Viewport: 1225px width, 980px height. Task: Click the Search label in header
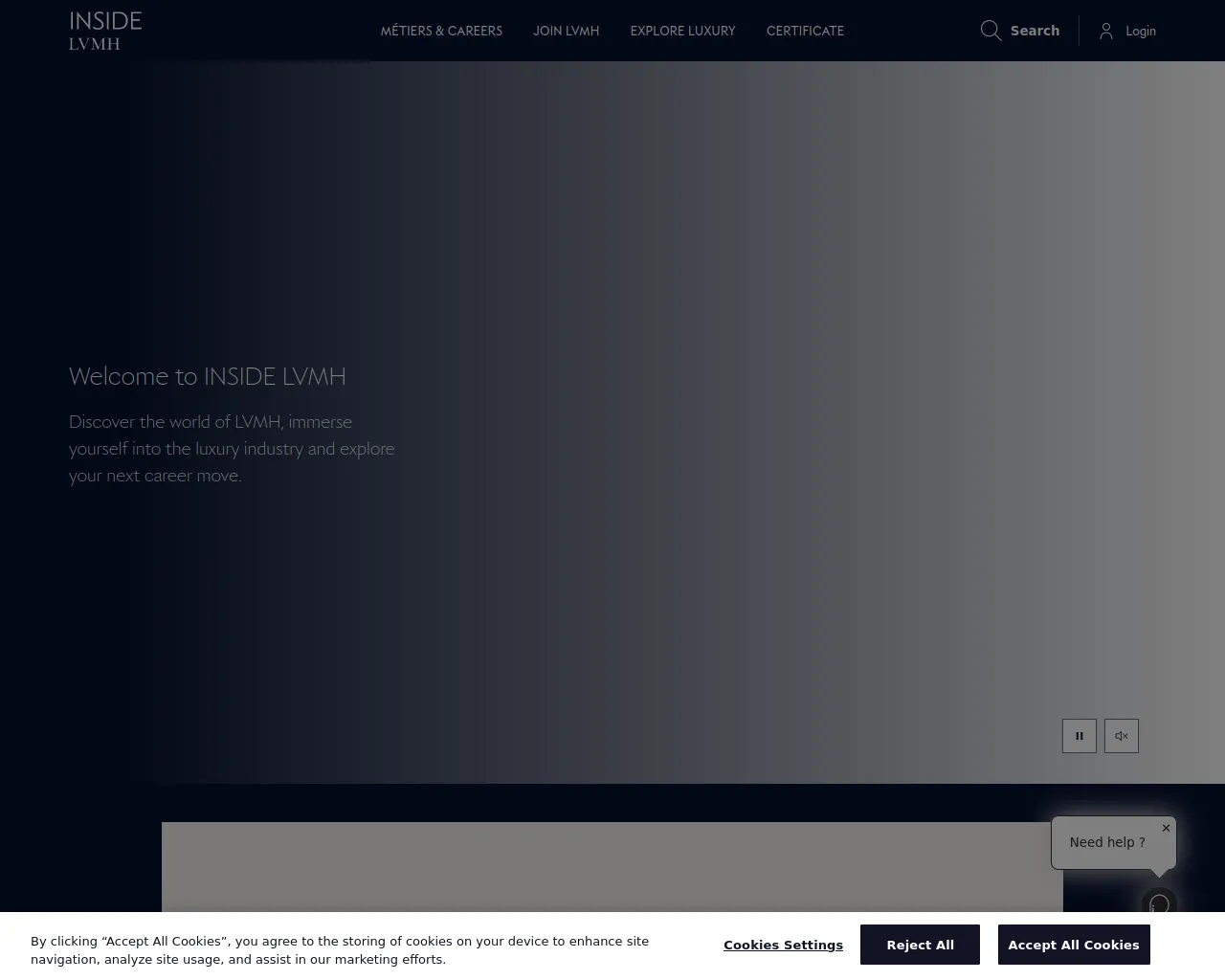point(1035,31)
